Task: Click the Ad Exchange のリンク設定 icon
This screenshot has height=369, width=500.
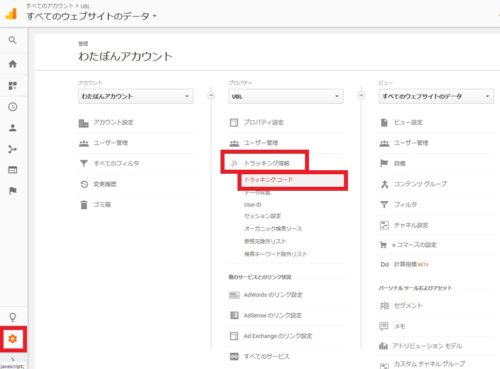Action: coord(234,336)
